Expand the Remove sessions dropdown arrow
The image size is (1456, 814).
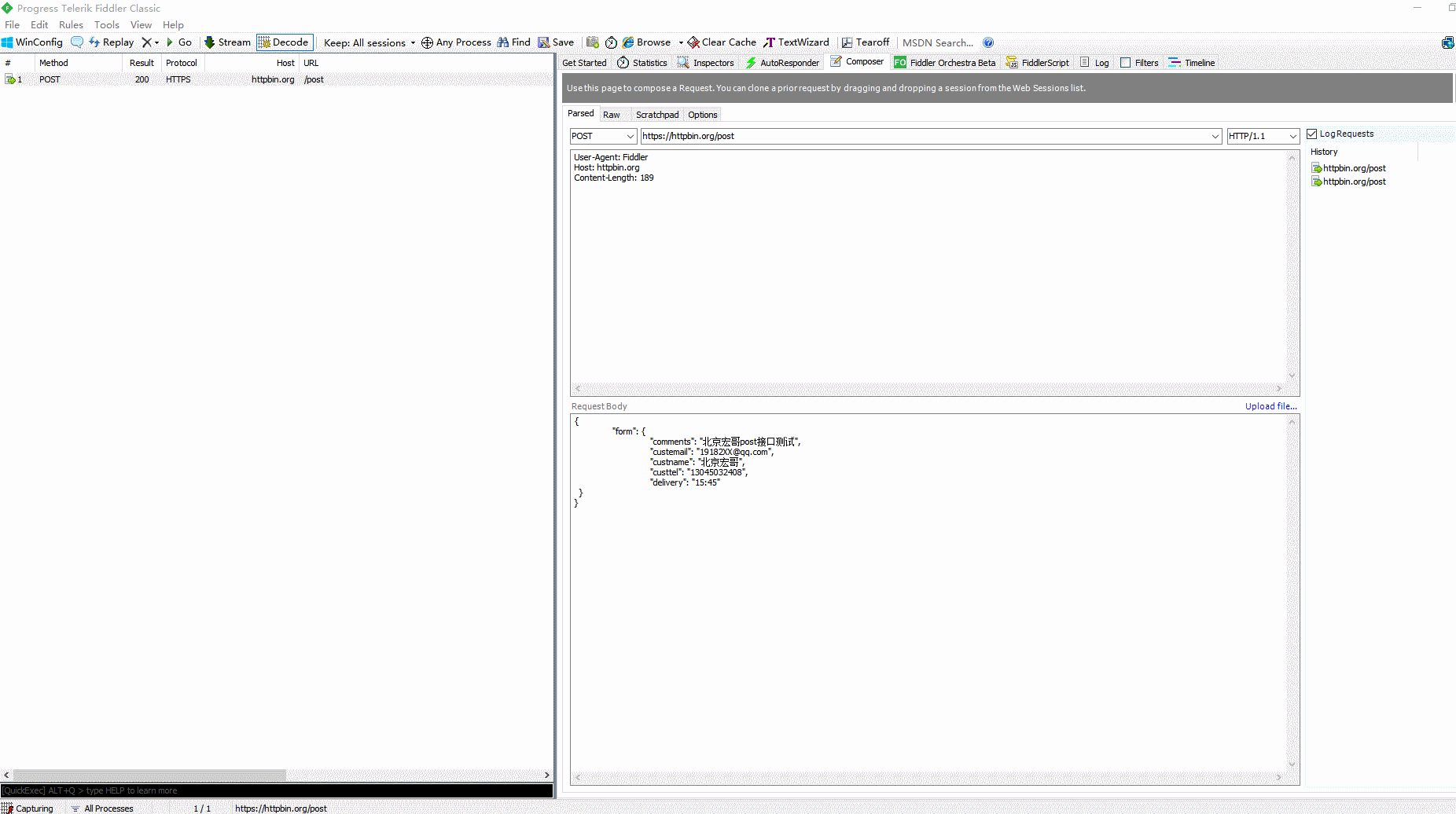click(x=156, y=43)
